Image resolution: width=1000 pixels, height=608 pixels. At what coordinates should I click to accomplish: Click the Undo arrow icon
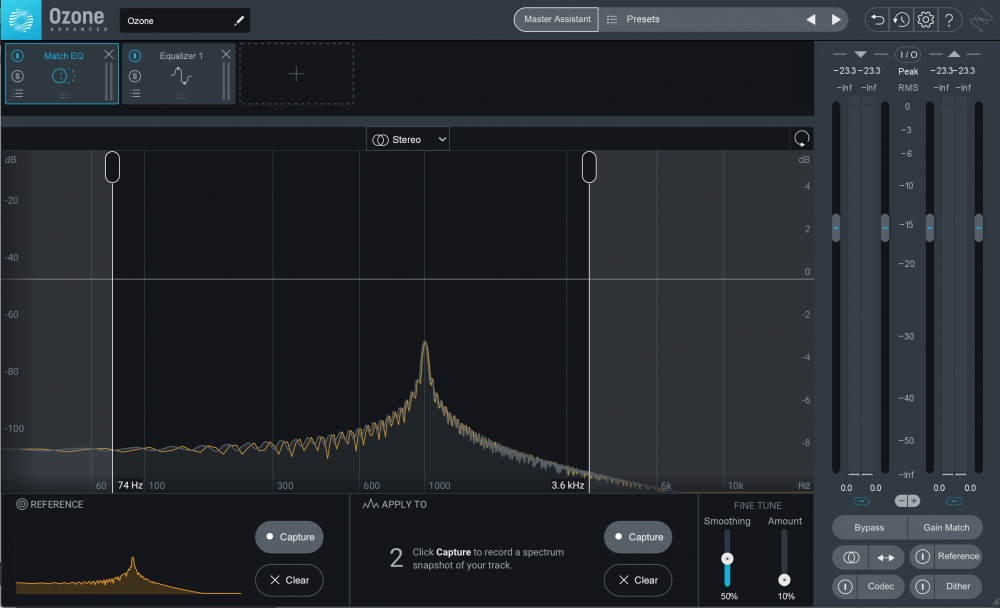878,20
